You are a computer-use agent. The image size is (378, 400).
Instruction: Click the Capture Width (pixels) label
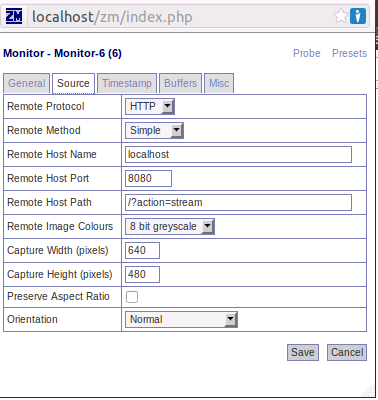[58, 250]
